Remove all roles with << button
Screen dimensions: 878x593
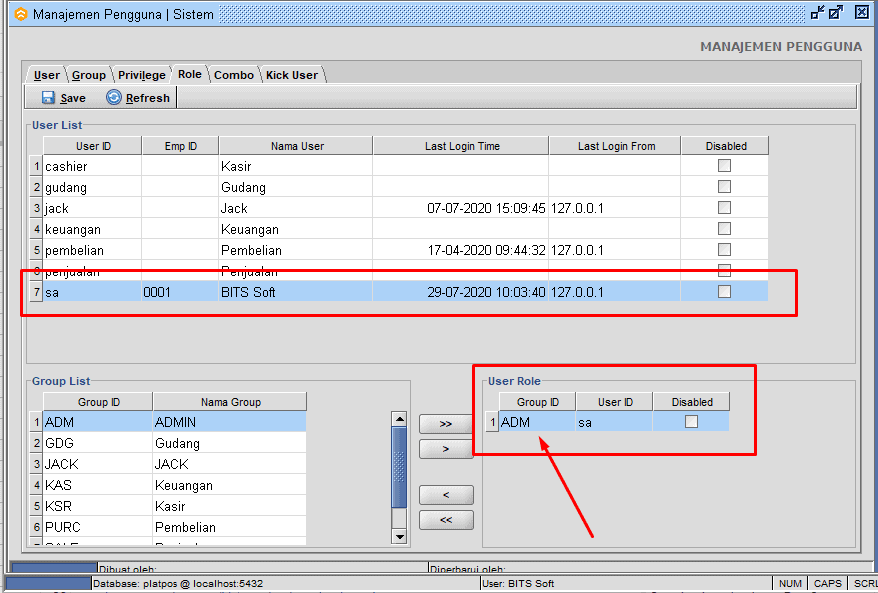pyautogui.click(x=446, y=520)
